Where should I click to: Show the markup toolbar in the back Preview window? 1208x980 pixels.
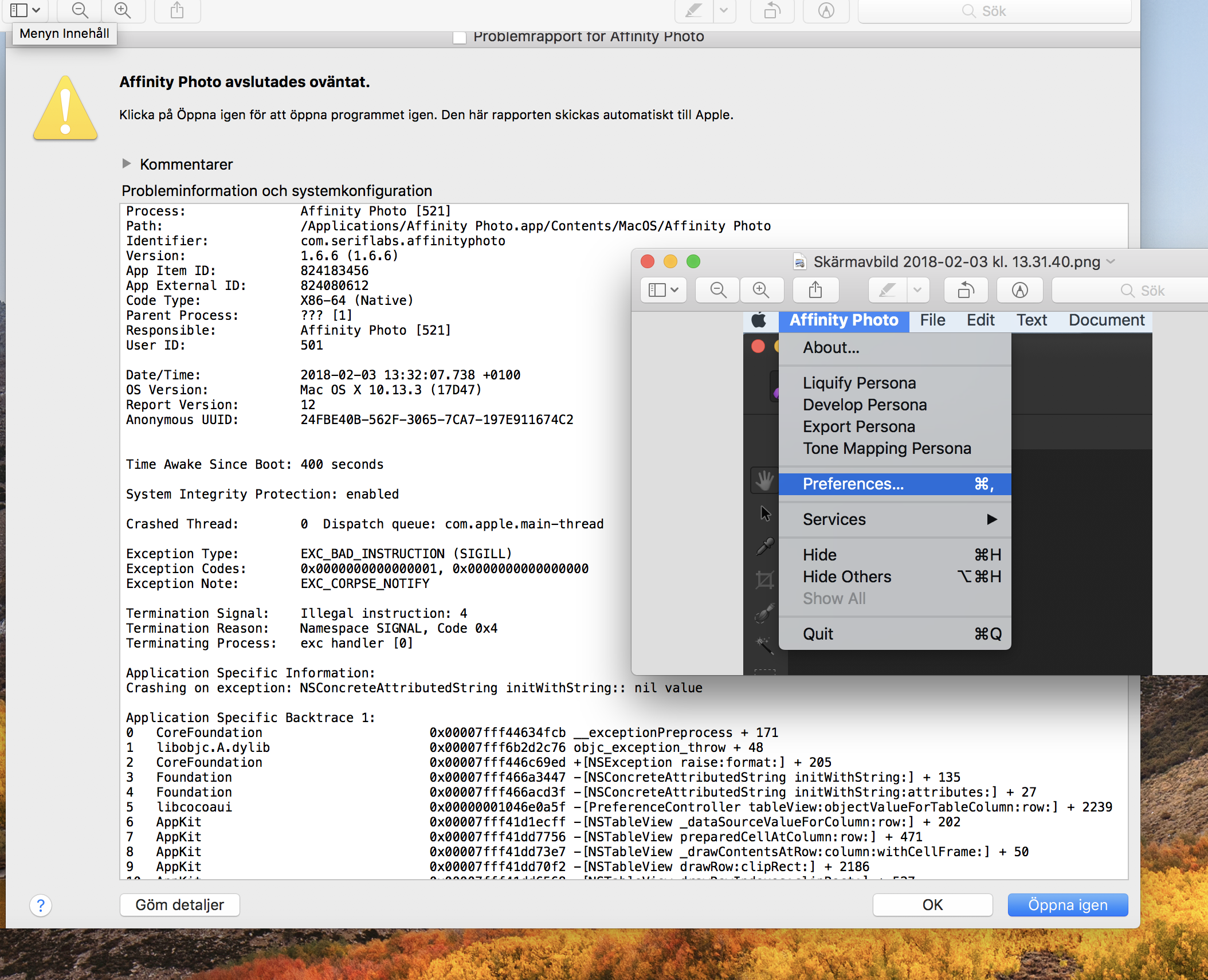click(x=826, y=10)
